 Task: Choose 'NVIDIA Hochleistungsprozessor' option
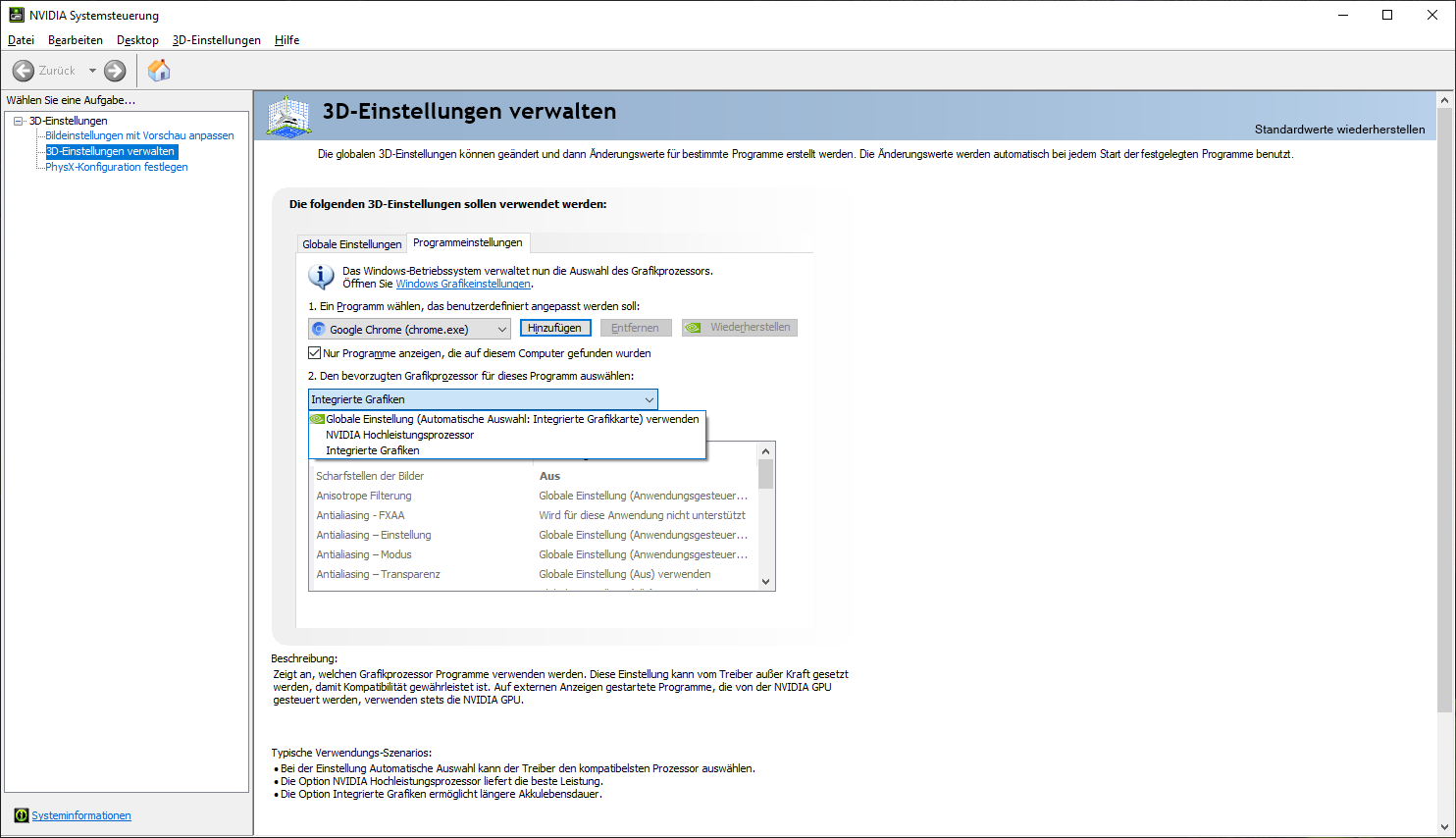click(x=506, y=435)
